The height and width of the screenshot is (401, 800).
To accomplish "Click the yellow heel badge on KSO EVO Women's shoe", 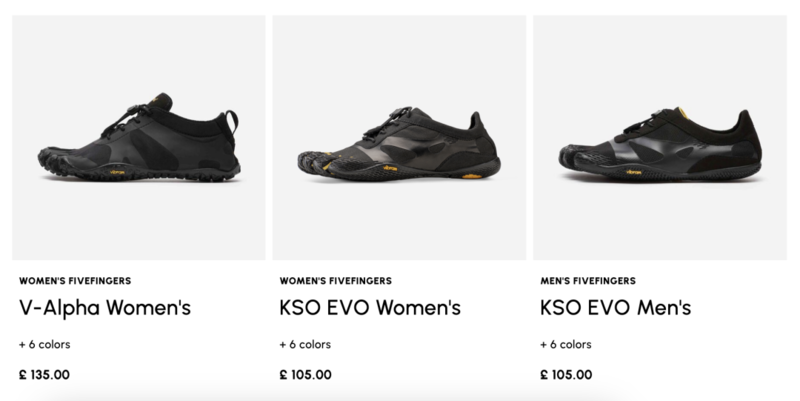I will pyautogui.click(x=472, y=176).
